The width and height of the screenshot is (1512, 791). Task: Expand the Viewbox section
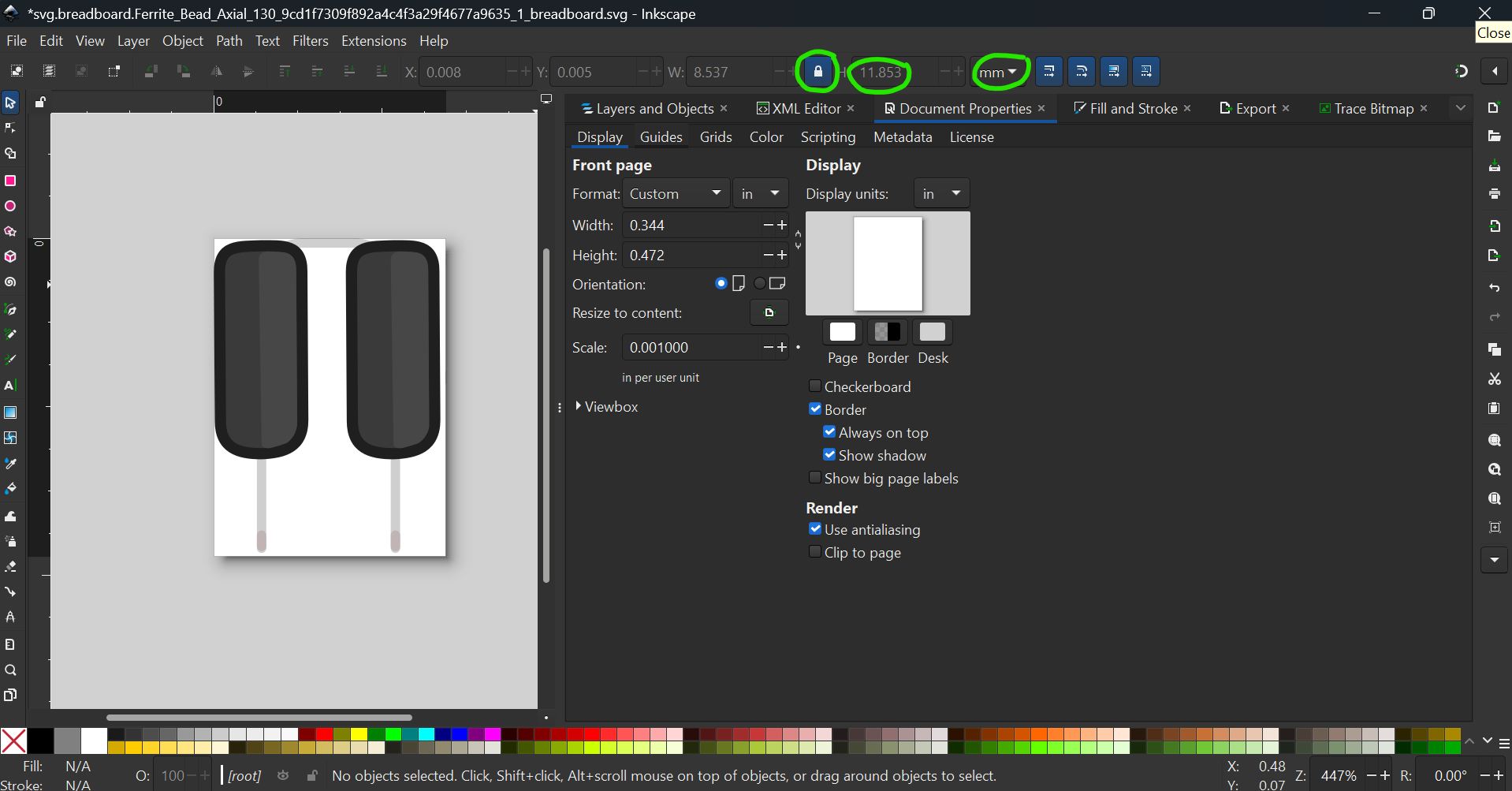(605, 407)
